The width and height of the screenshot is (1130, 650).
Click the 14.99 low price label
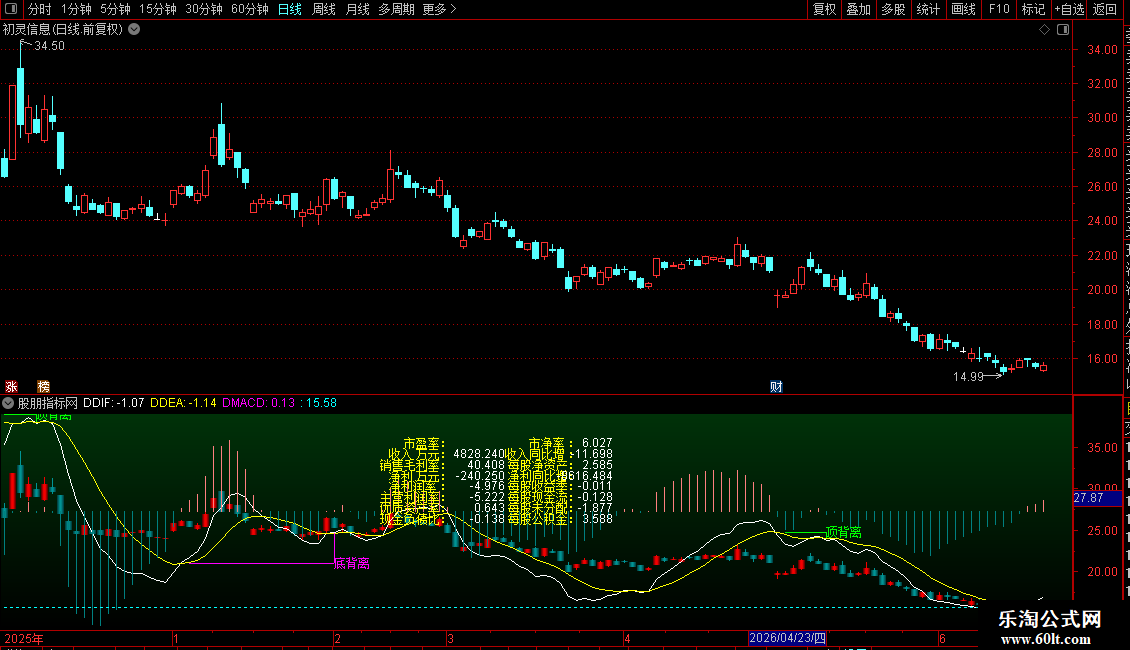pyautogui.click(x=968, y=376)
